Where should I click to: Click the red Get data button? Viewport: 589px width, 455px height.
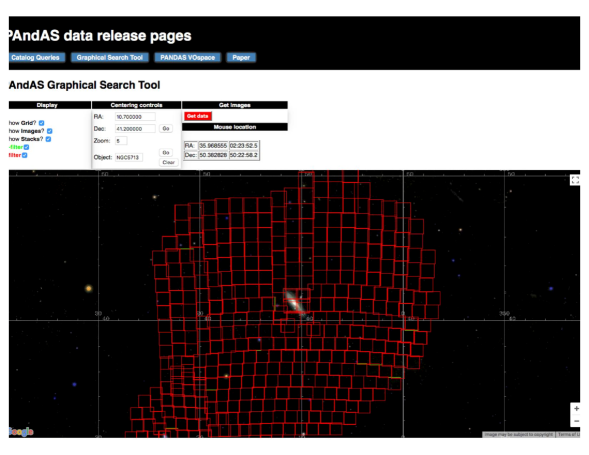[198, 116]
